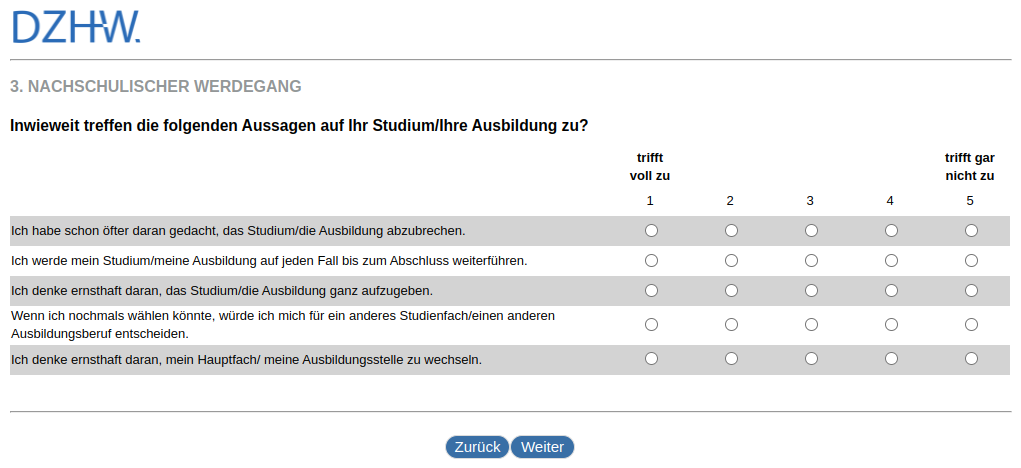
Task: Choose 4 for 'bis zum Abschluss weiterführen'
Action: (891, 261)
